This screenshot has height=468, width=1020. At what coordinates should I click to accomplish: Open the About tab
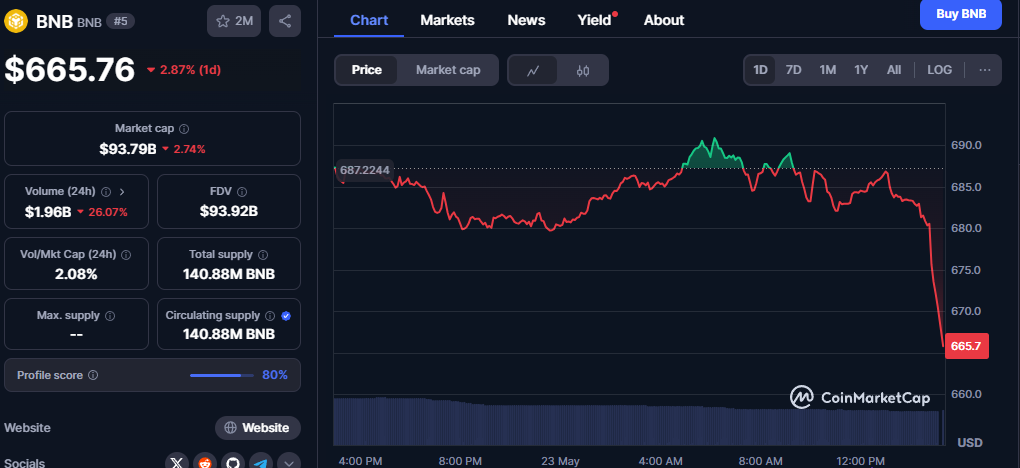pyautogui.click(x=664, y=20)
